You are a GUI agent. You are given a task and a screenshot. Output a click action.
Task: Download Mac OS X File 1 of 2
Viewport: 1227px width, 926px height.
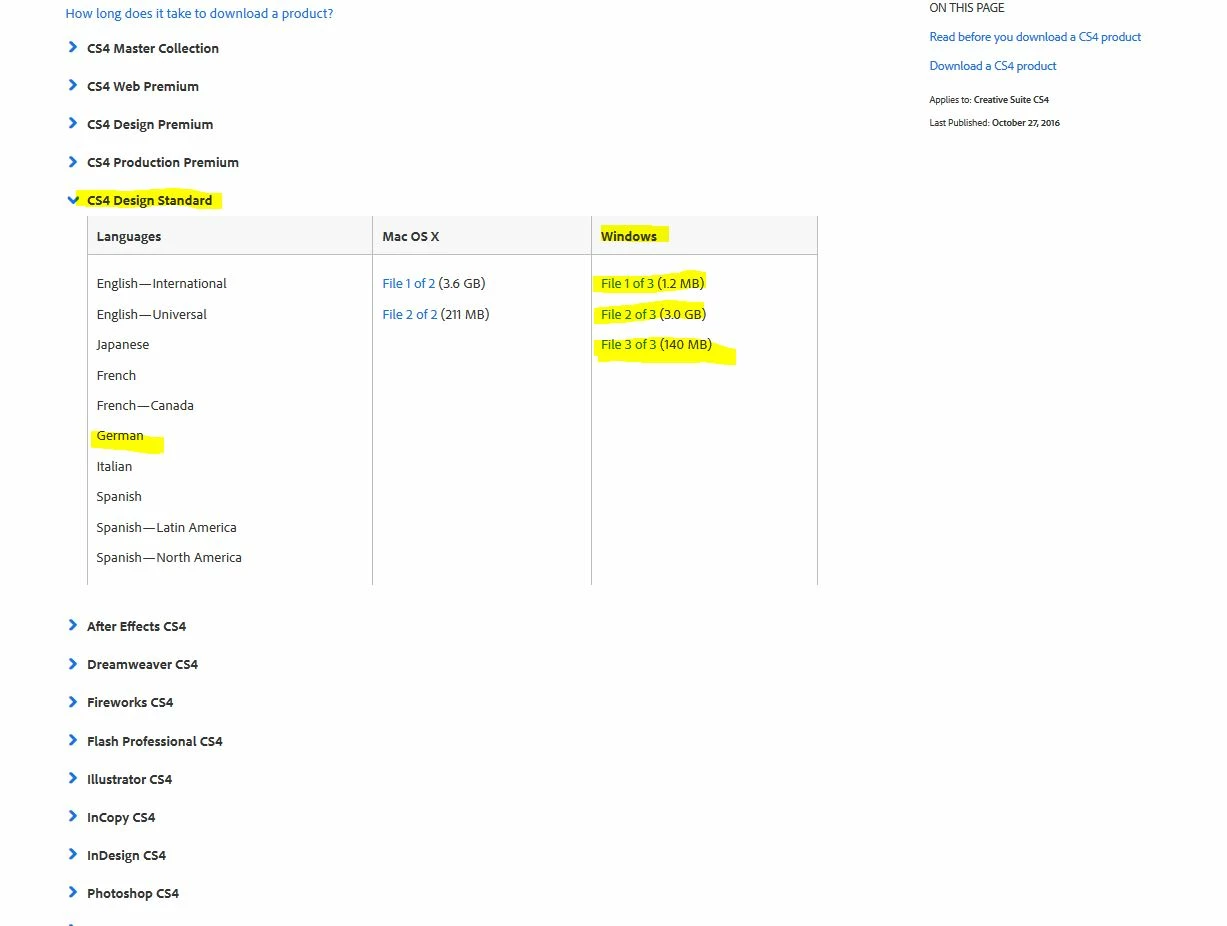pyautogui.click(x=409, y=284)
